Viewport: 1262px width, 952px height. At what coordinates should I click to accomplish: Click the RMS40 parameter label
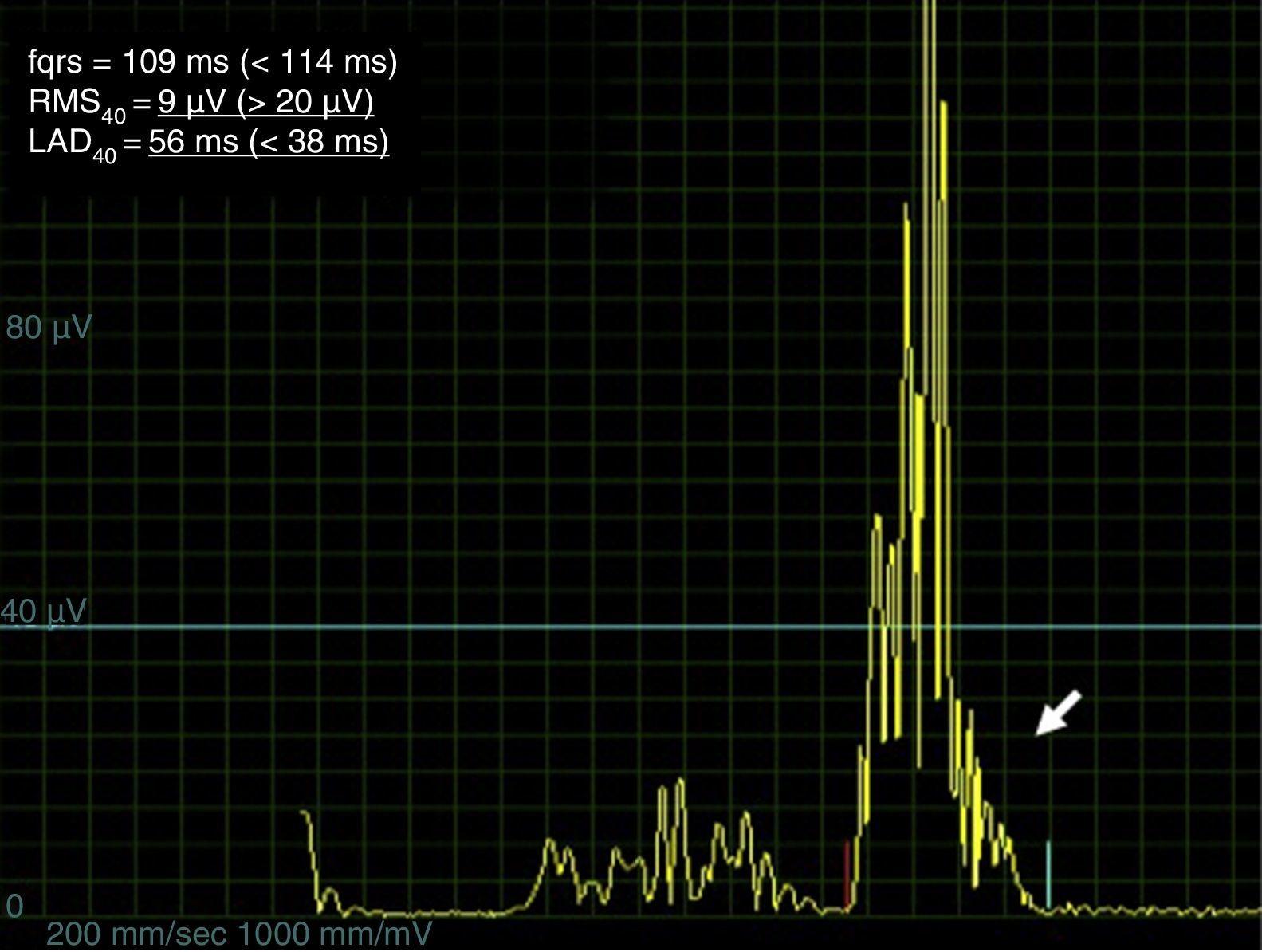[x=77, y=104]
